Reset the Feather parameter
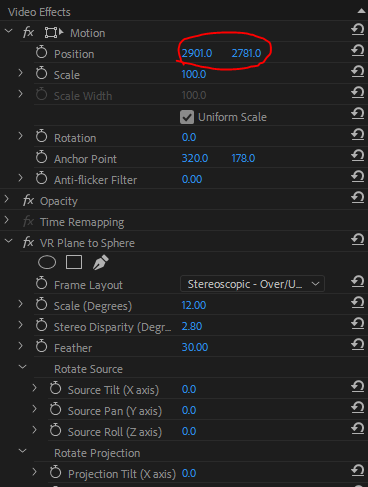 coord(358,345)
